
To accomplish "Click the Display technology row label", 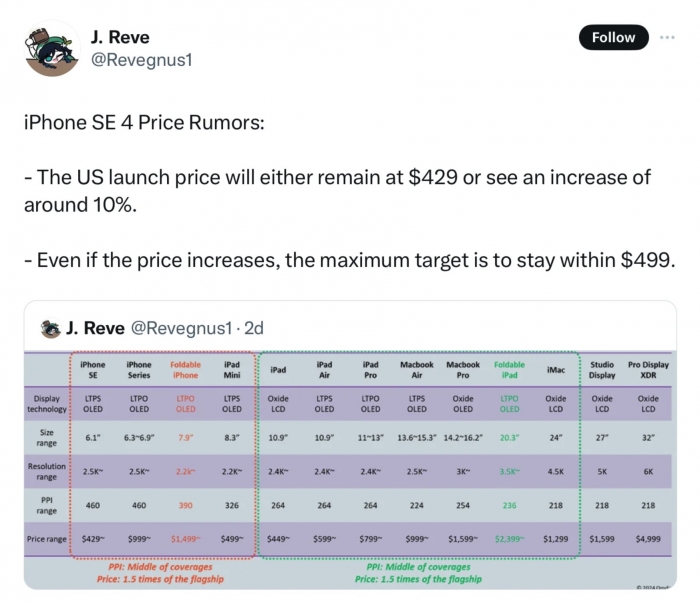I will (x=46, y=403).
